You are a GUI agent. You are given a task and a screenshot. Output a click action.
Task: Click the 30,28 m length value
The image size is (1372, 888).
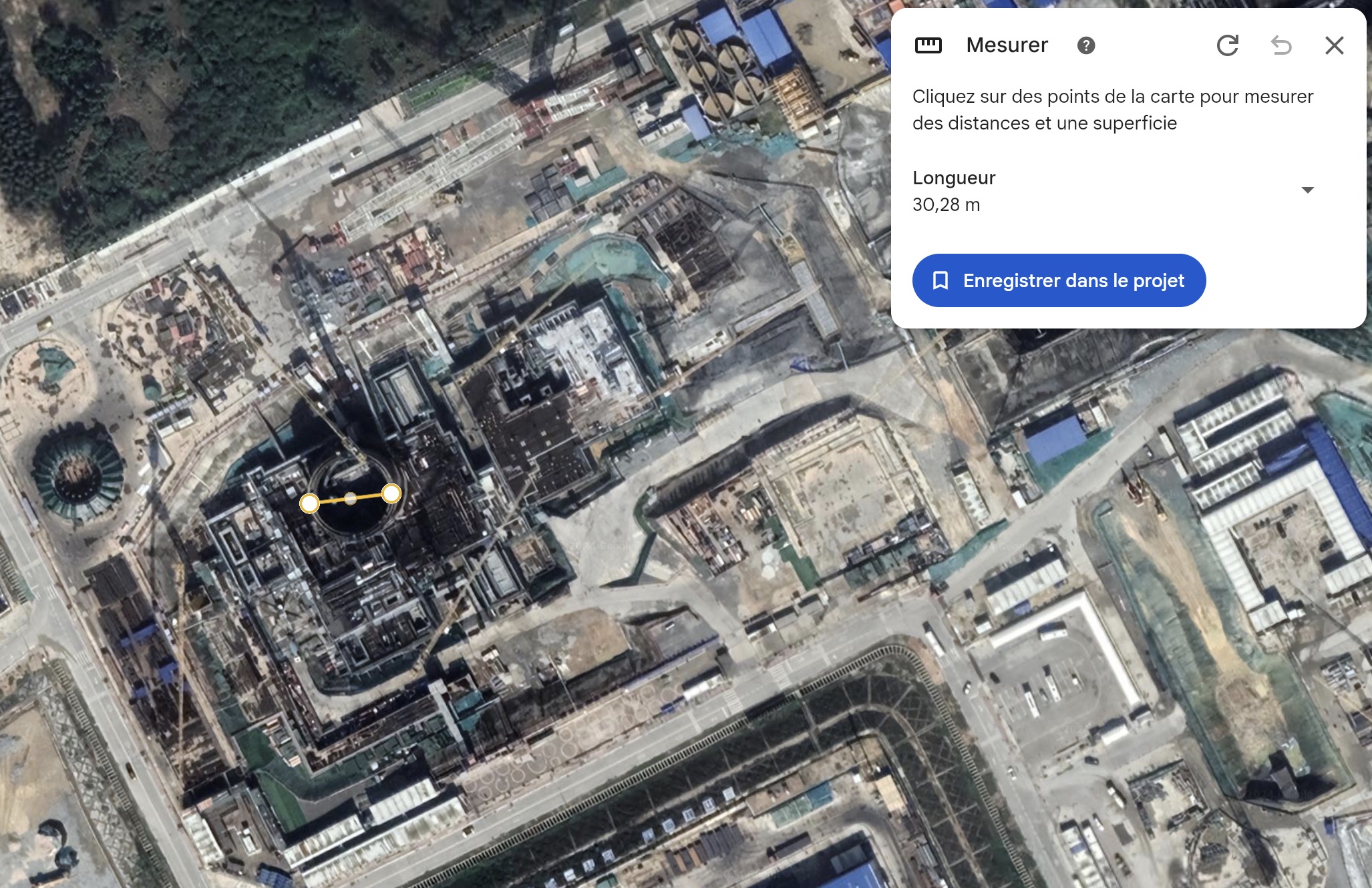point(947,205)
